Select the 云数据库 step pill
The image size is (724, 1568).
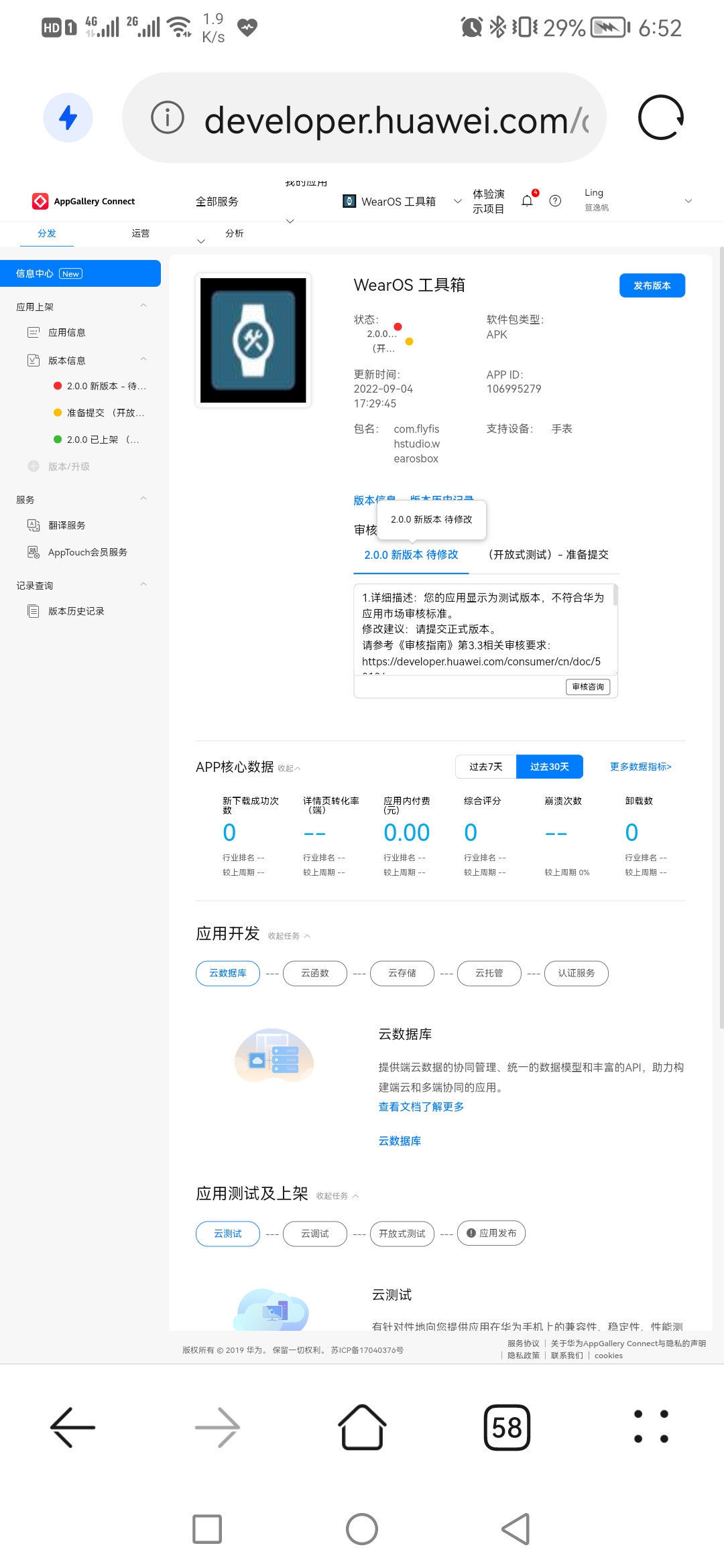(228, 974)
